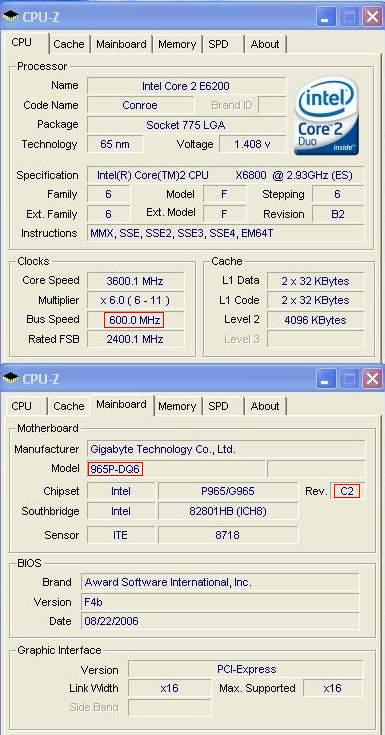Open the Cache tab in the top window
The height and width of the screenshot is (735, 385).
point(68,44)
